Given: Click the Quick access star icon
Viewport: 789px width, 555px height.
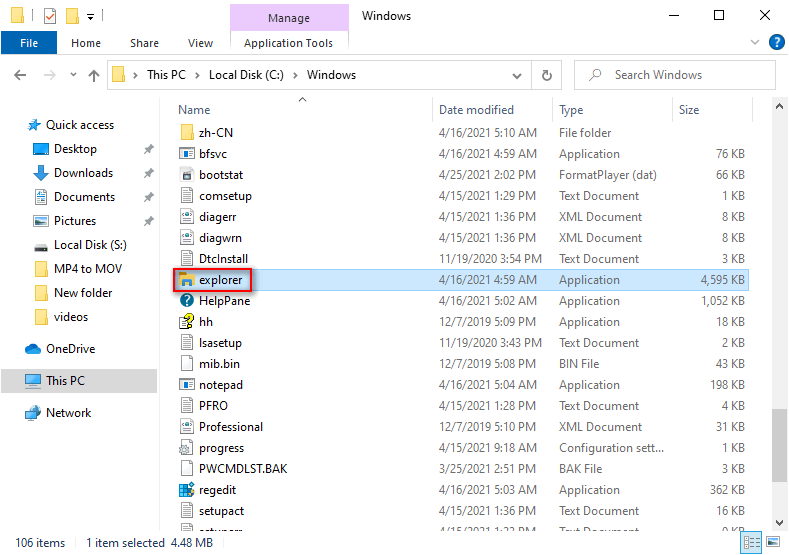Looking at the screenshot, I should tap(34, 125).
